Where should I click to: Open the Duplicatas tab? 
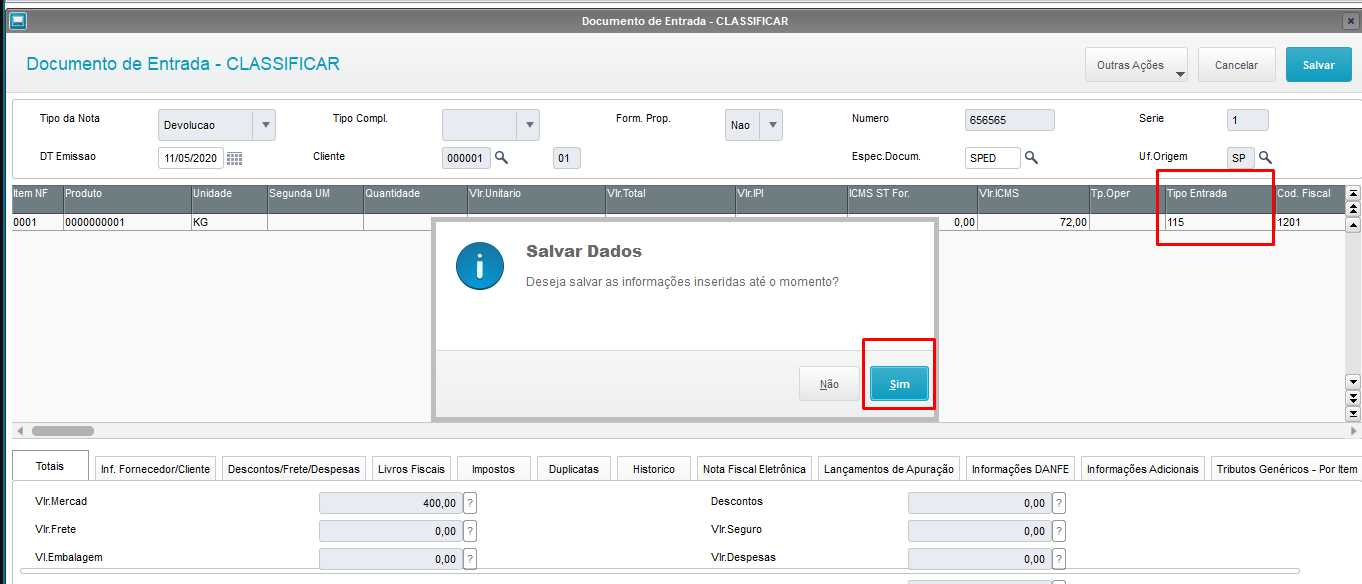coord(574,469)
